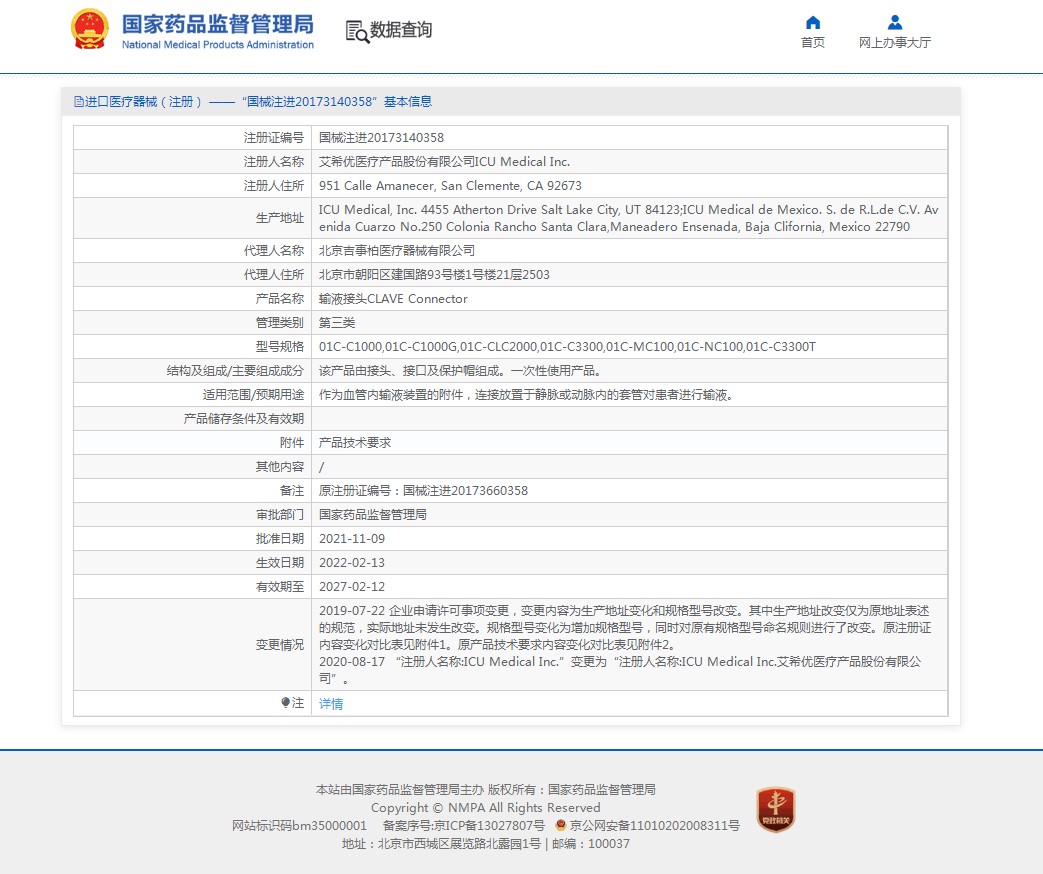Click the 生产地址 row label
Screen dimensions: 1043x874
279,218
